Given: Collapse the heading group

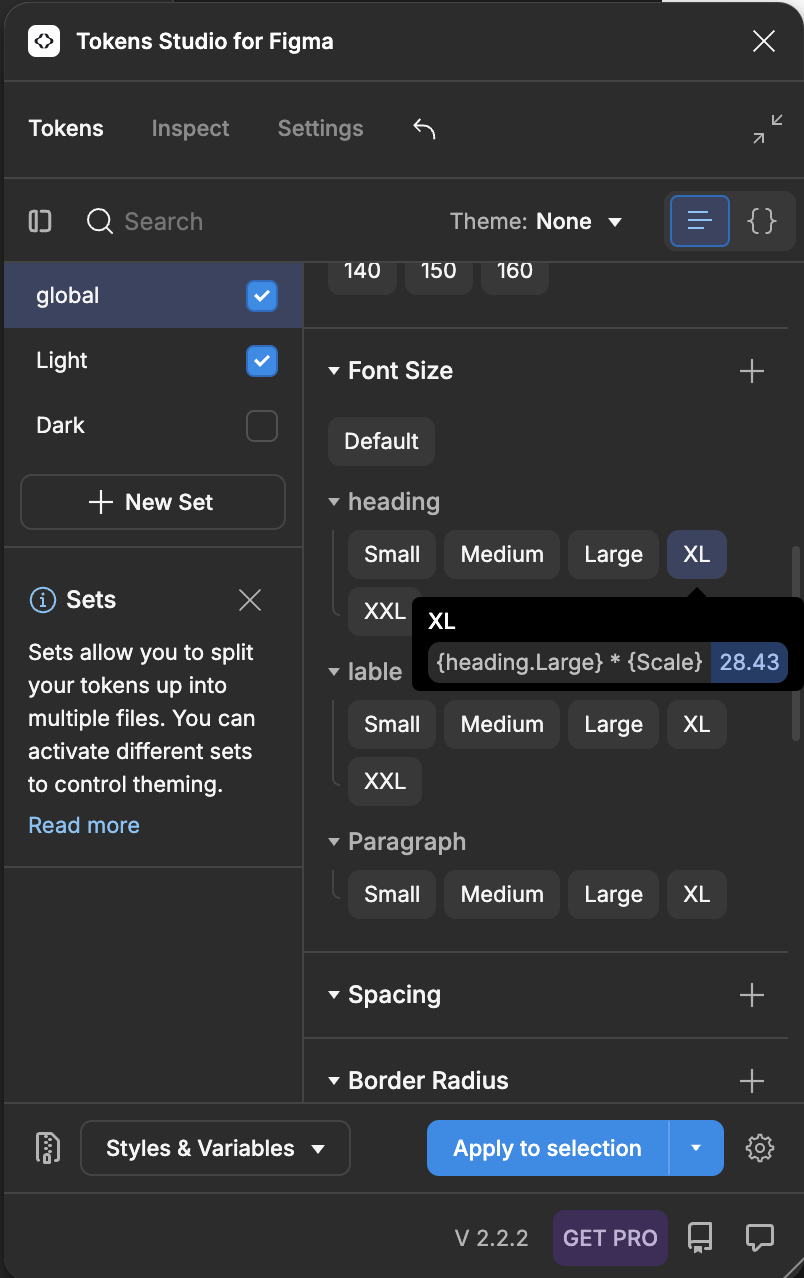Looking at the screenshot, I should 334,502.
